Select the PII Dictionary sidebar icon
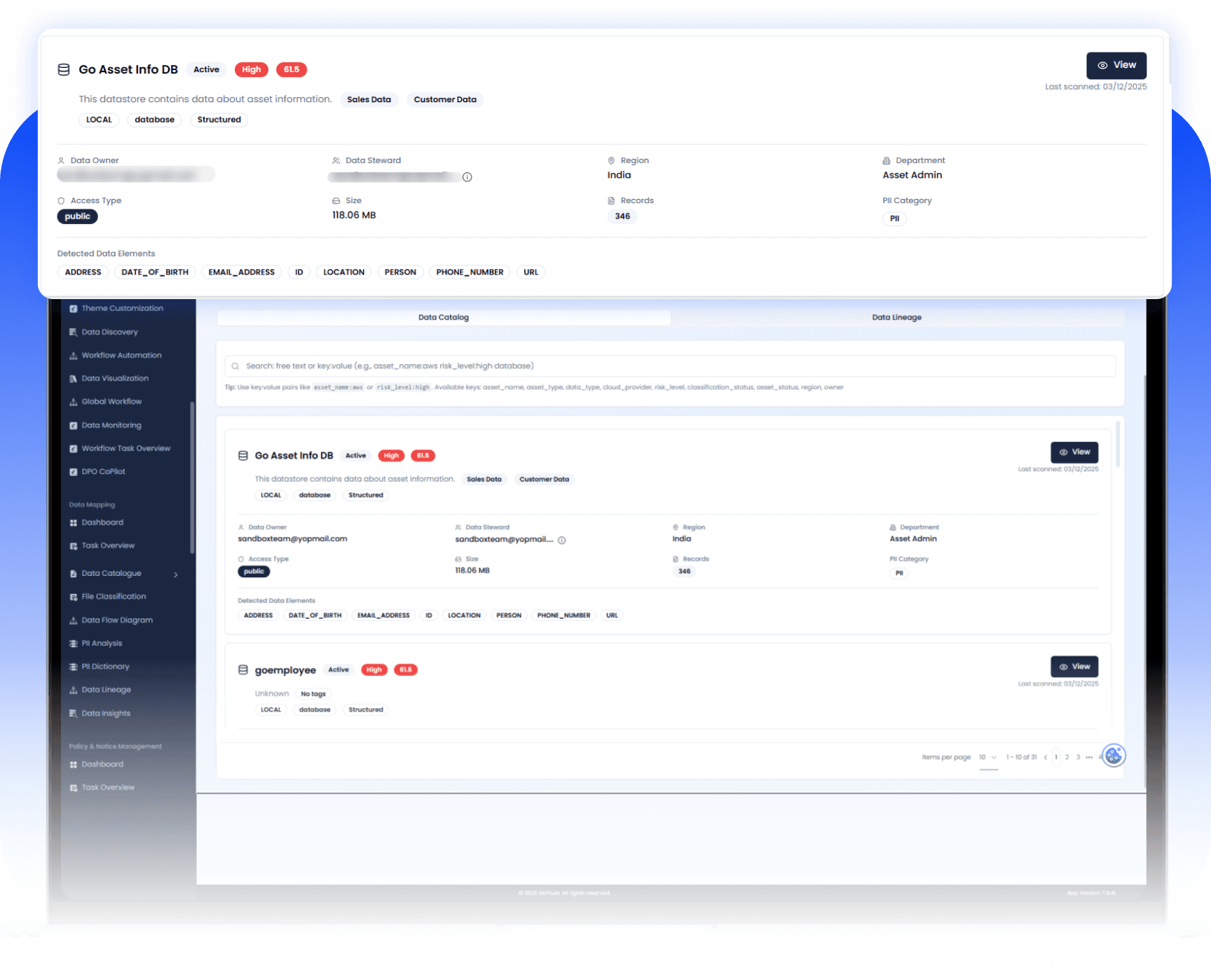1211x980 pixels. coord(74,667)
